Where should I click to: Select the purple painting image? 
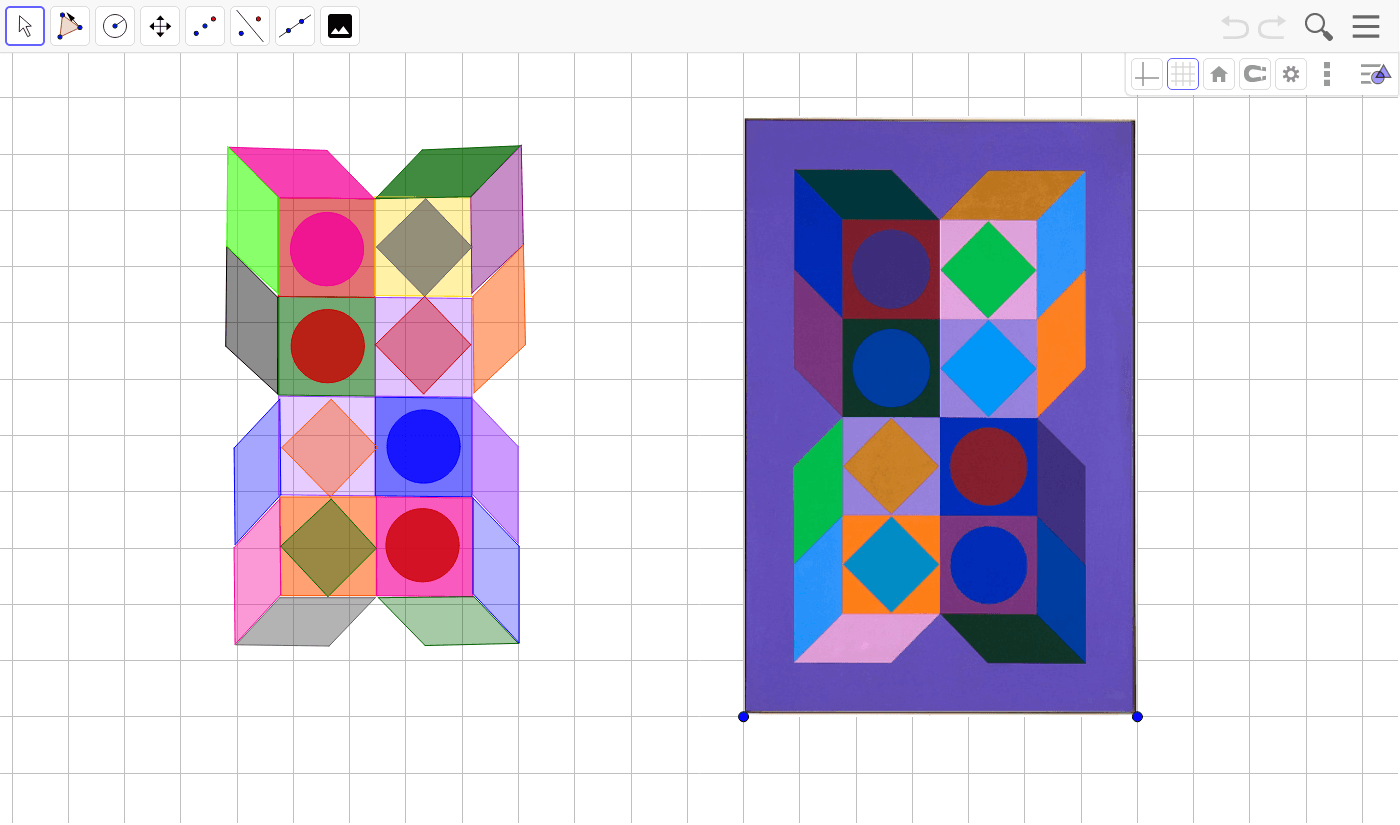pyautogui.click(x=940, y=416)
